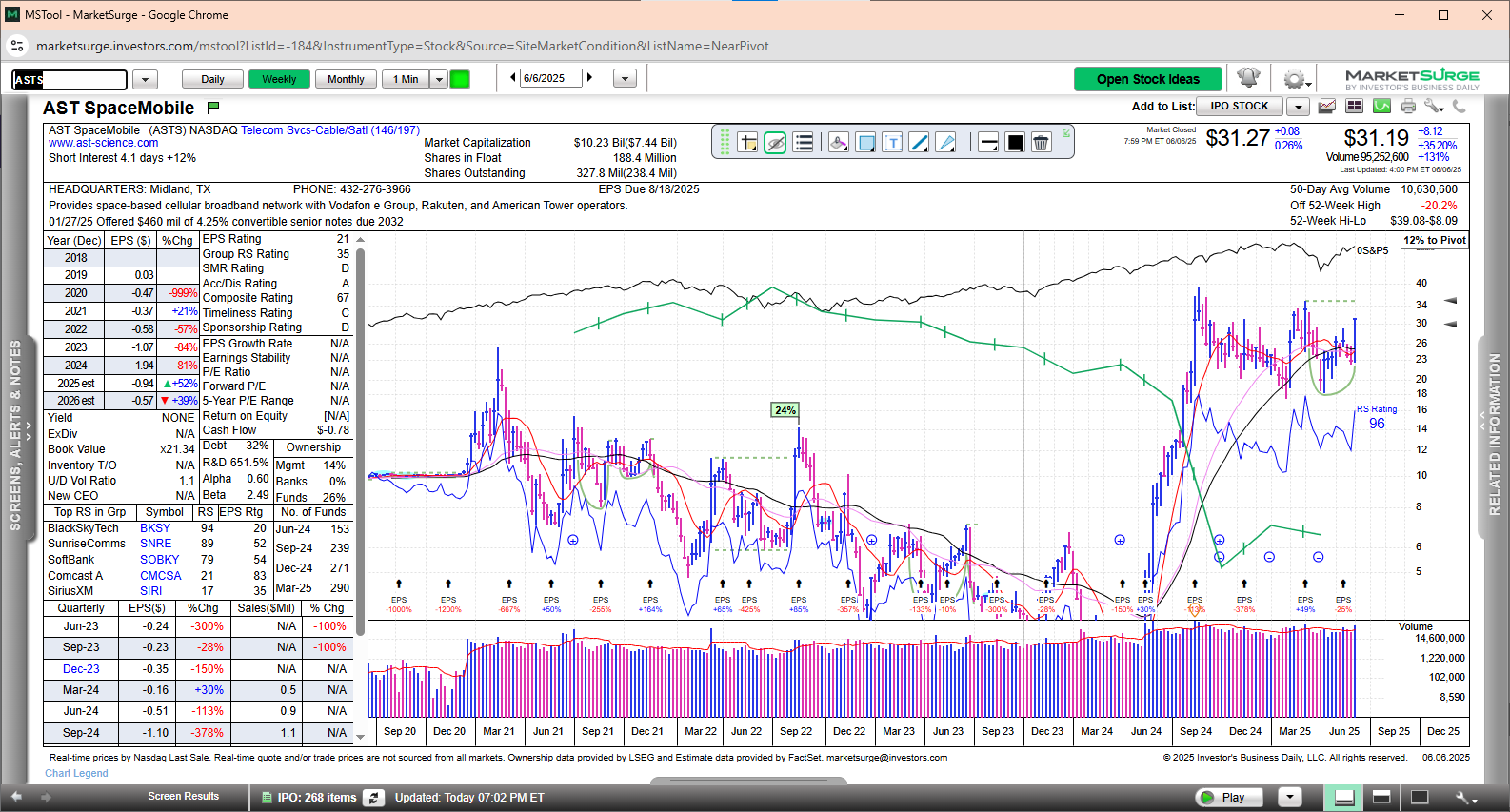Toggle the hide drawings eye icon
Viewport: 1510px width, 812px height.
775,143
